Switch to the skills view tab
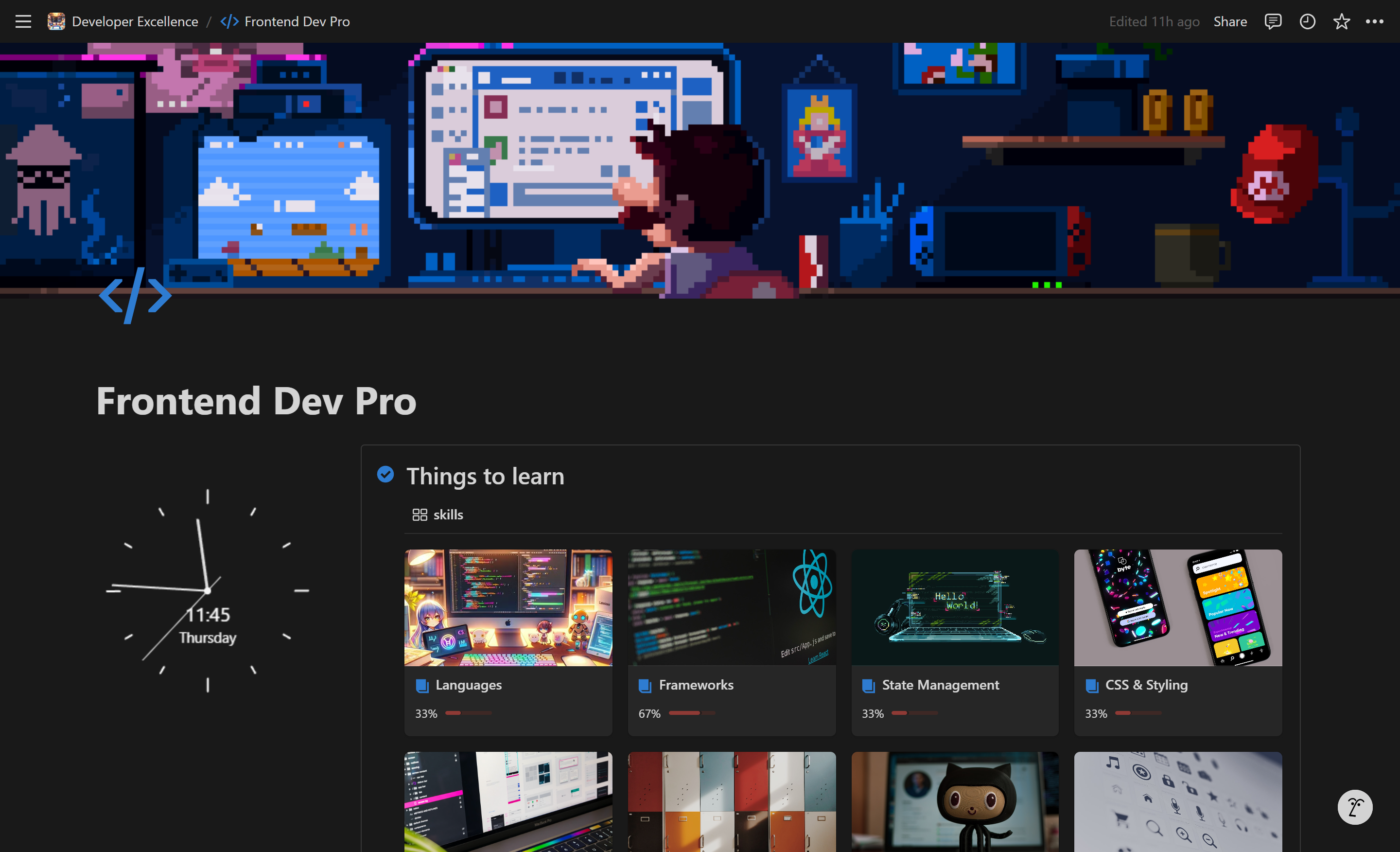This screenshot has width=1400, height=852. [448, 515]
